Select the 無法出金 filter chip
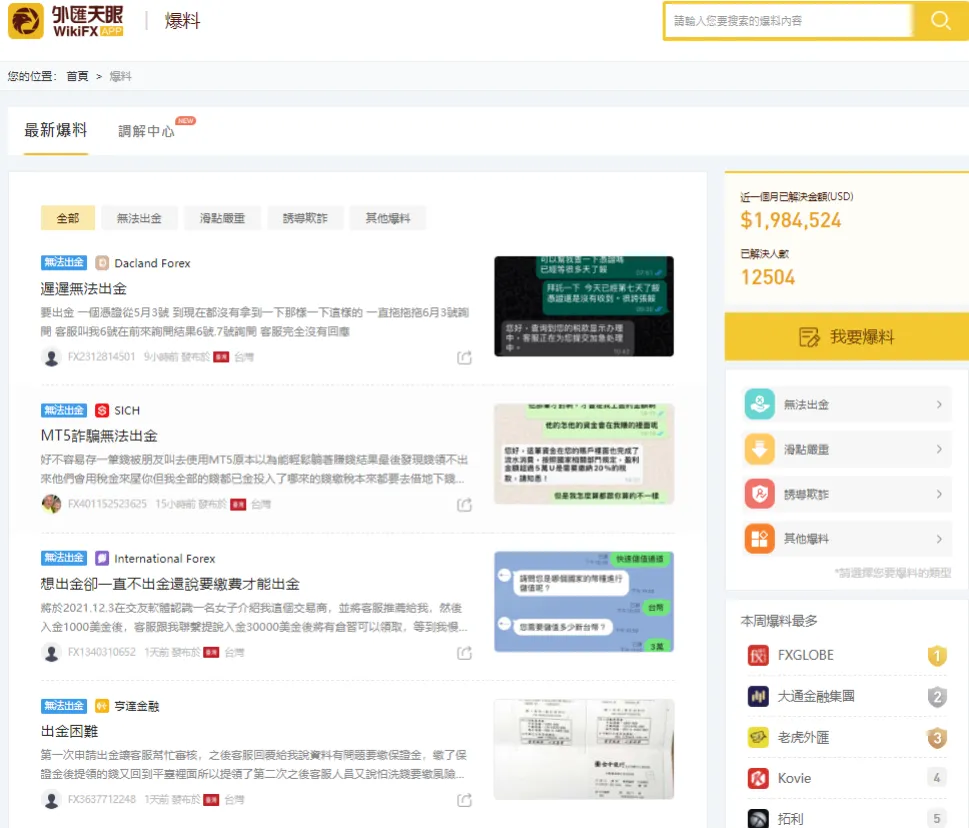 pyautogui.click(x=139, y=218)
